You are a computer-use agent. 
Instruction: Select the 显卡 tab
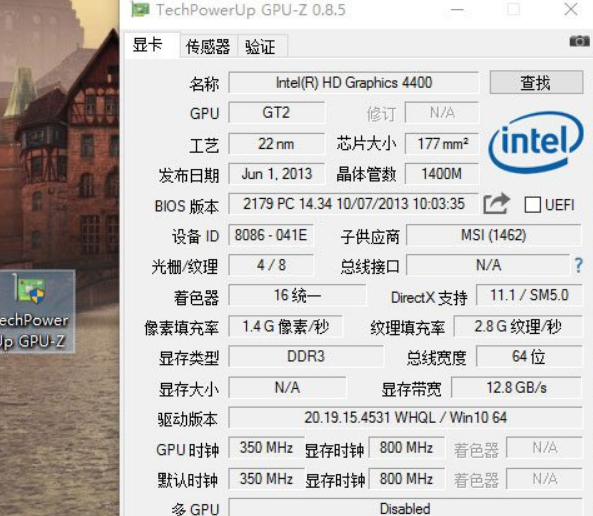click(148, 45)
